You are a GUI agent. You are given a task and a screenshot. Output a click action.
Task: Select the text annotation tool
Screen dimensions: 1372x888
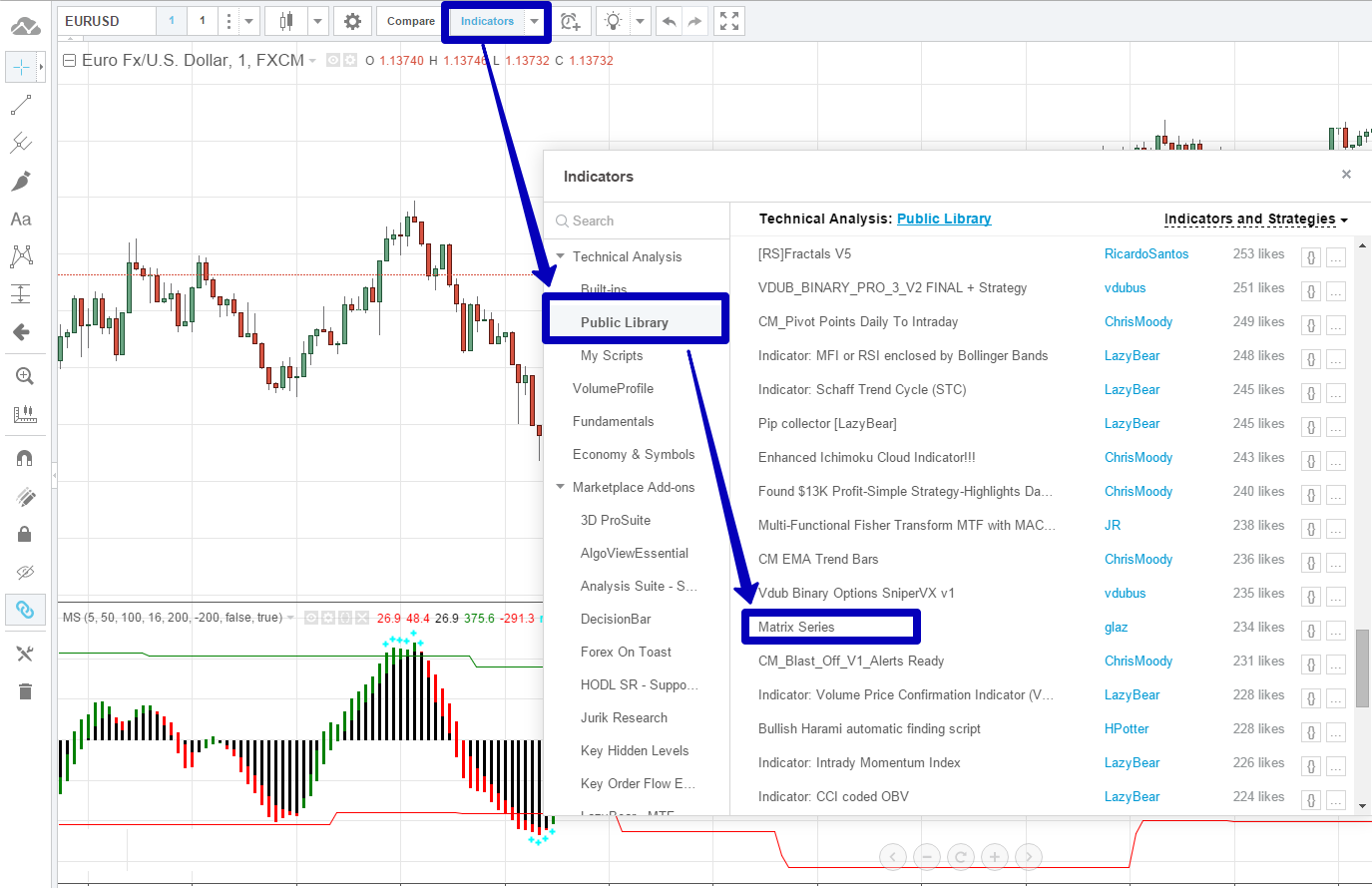[x=21, y=219]
